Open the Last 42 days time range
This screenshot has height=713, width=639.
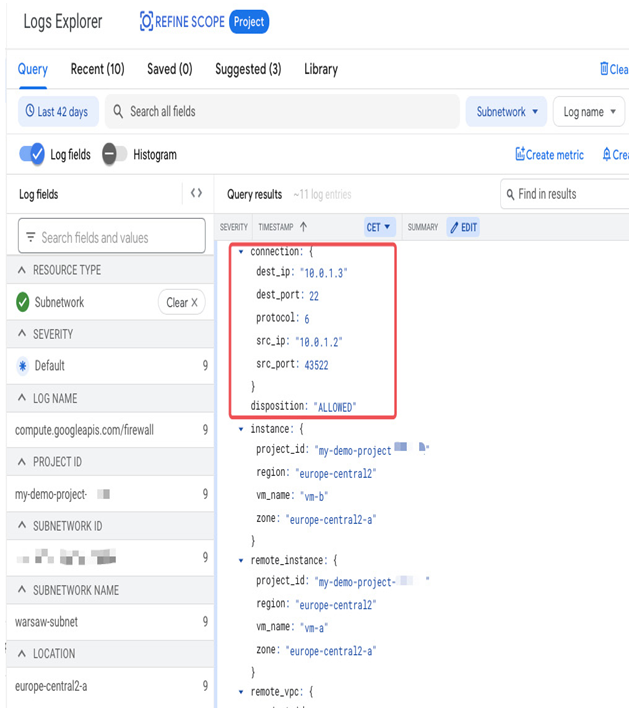pyautogui.click(x=58, y=111)
